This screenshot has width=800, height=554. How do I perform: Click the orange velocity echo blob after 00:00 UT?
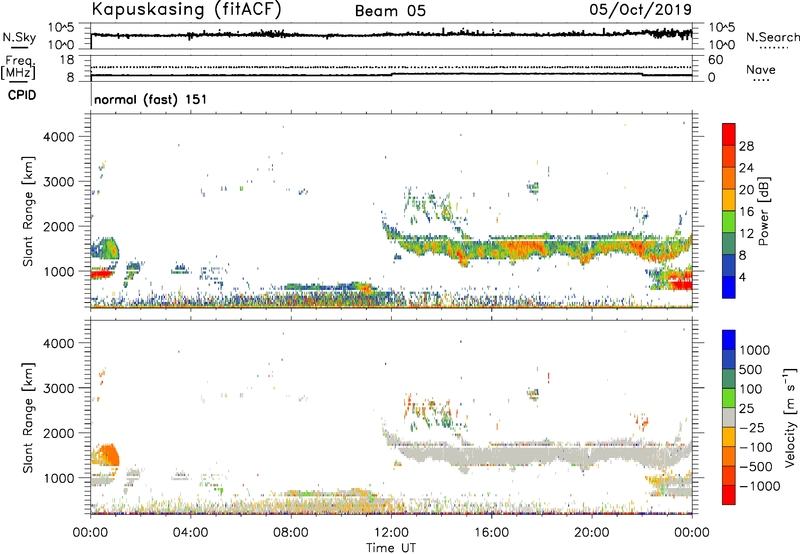click(106, 455)
